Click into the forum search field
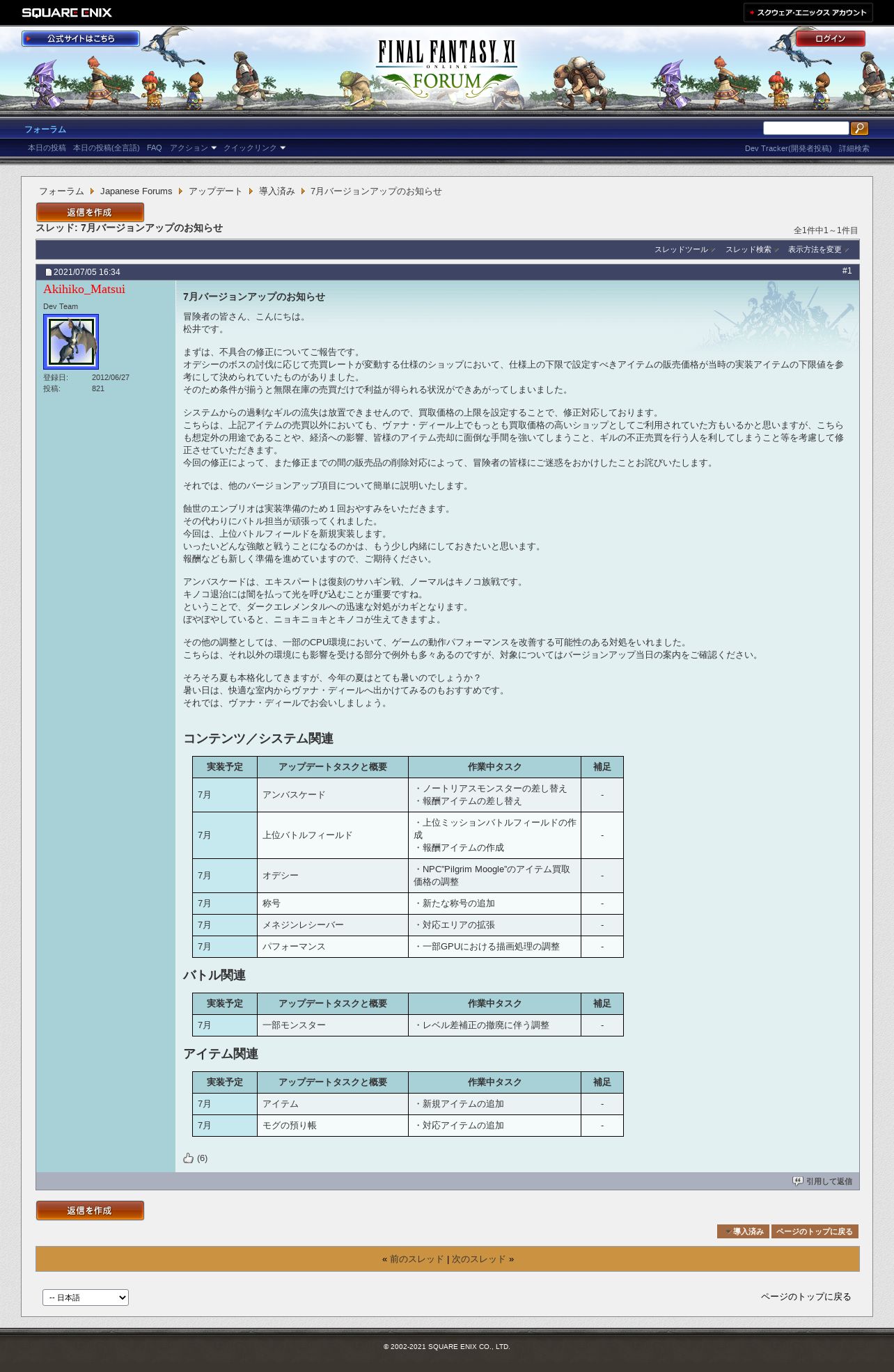The height and width of the screenshot is (1372, 894). (806, 128)
